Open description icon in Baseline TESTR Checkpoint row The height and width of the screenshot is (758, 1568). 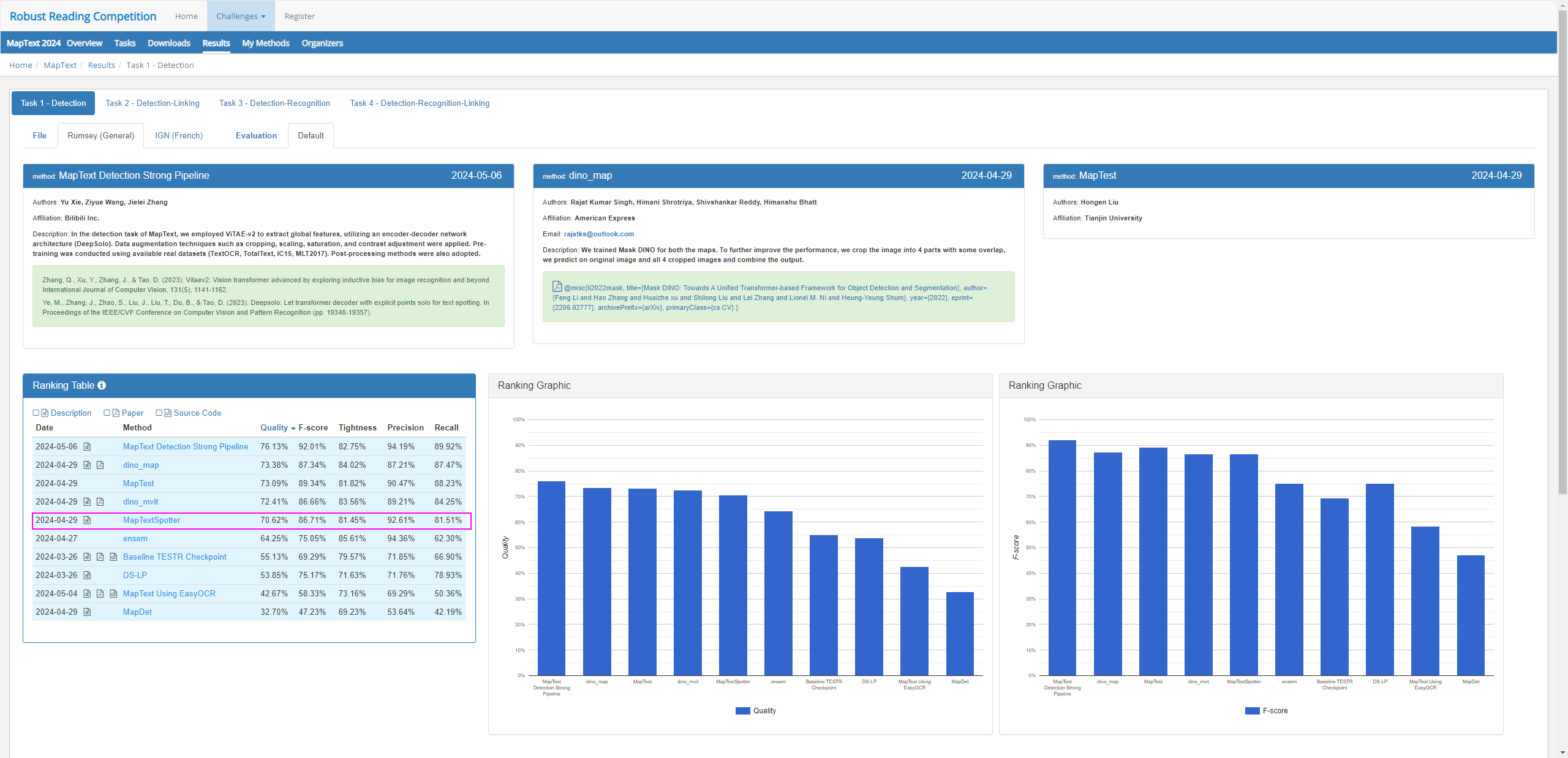coord(87,557)
